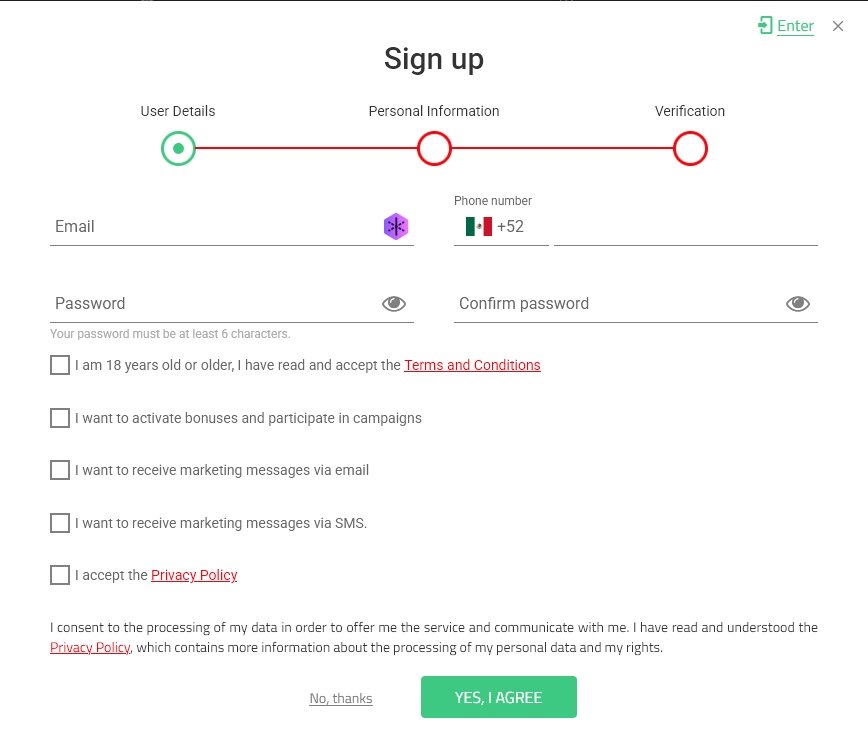
Task: Click the password manager icon in Email field
Action: (x=396, y=227)
